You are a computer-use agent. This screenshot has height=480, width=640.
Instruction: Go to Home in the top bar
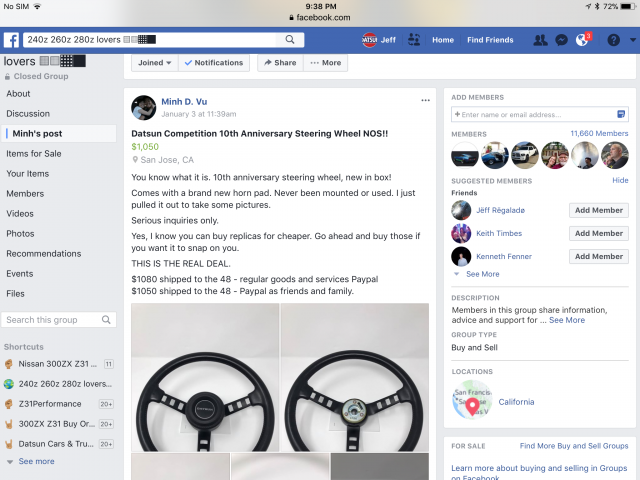pos(443,40)
